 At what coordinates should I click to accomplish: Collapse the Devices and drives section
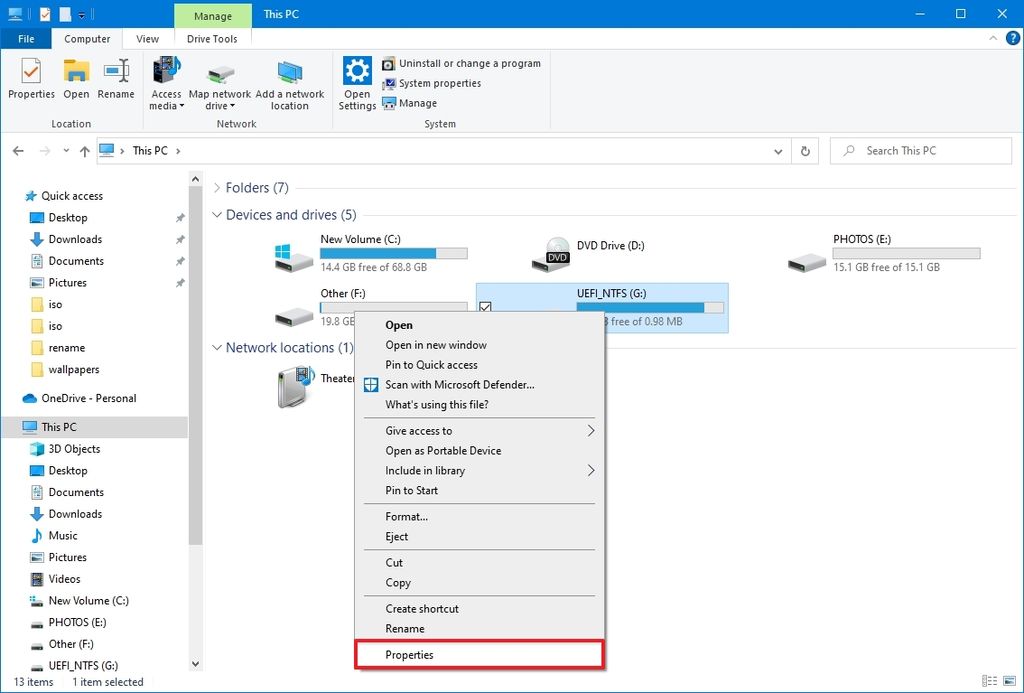pyautogui.click(x=217, y=215)
